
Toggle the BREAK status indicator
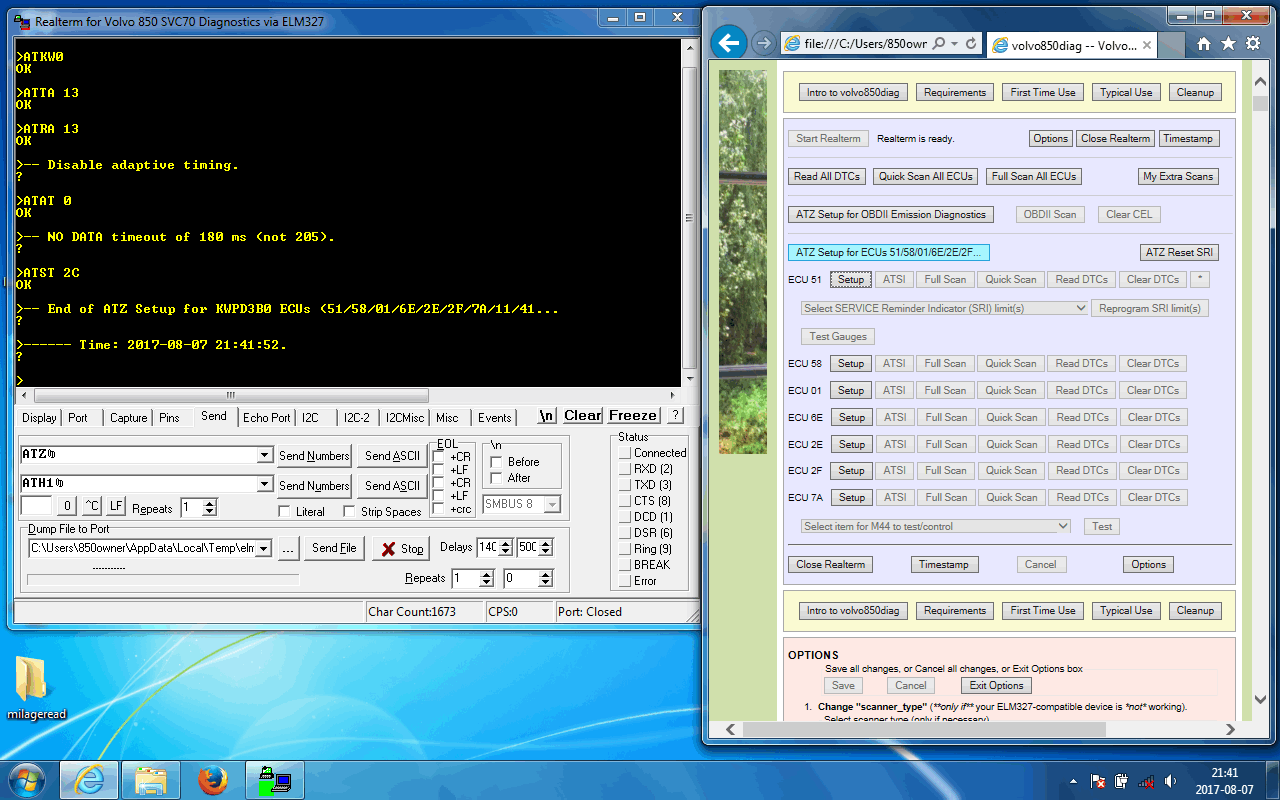point(625,565)
